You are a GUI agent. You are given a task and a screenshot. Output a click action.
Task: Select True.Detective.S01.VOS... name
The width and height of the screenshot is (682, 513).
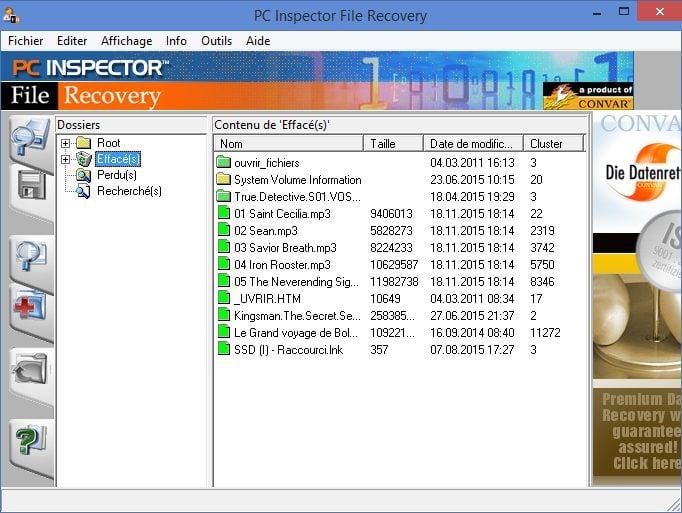[x=297, y=197]
